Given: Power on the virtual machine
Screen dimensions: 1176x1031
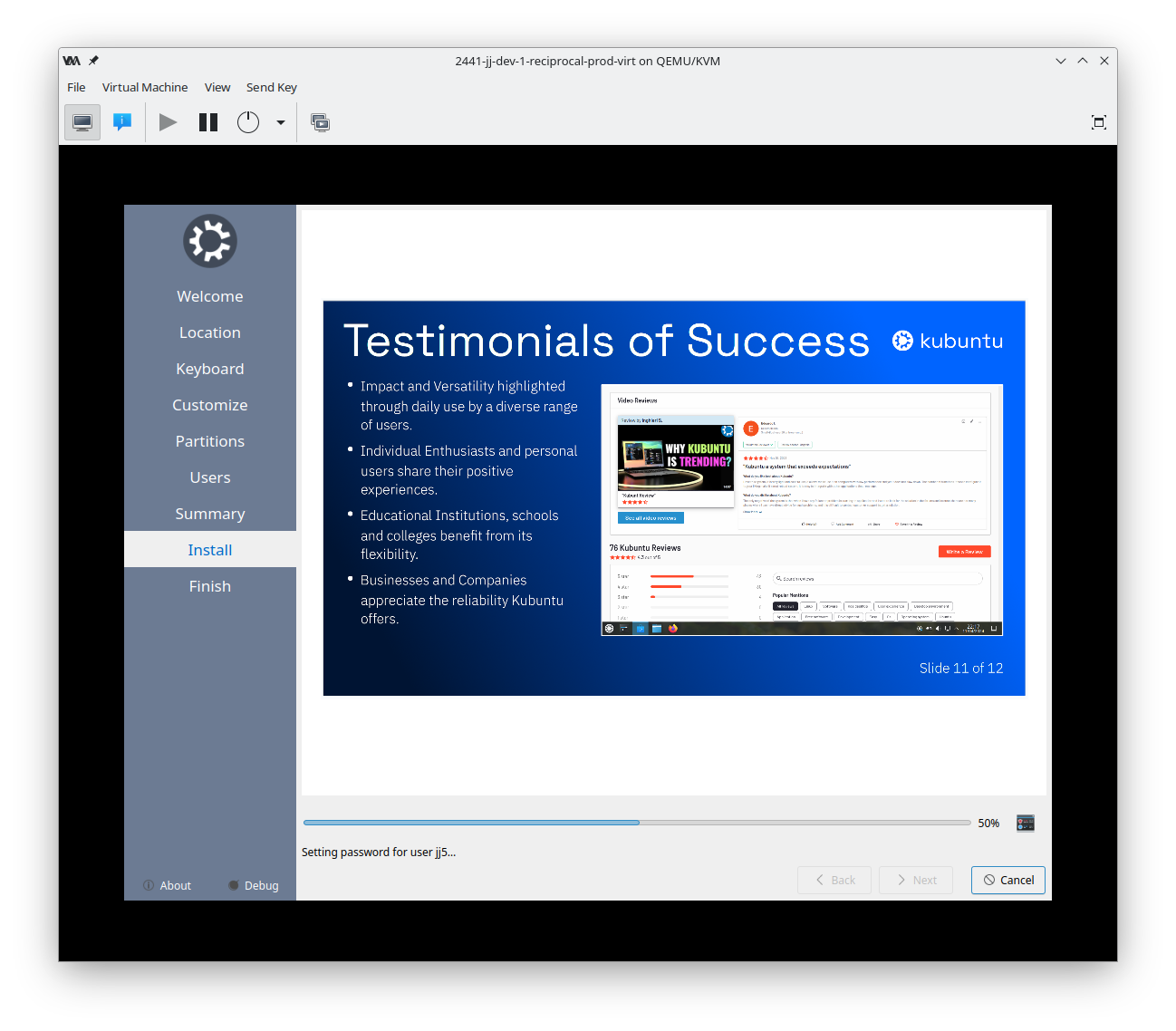Looking at the screenshot, I should (168, 122).
